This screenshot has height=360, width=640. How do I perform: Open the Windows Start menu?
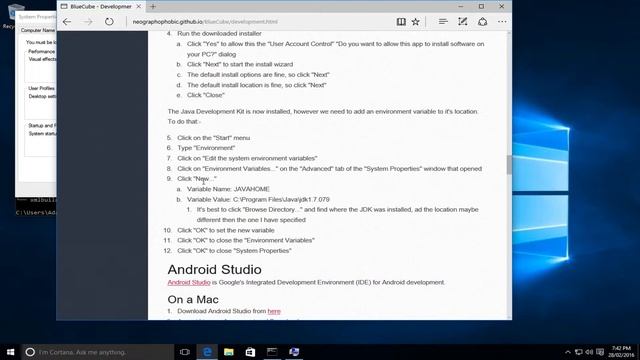coord(10,352)
